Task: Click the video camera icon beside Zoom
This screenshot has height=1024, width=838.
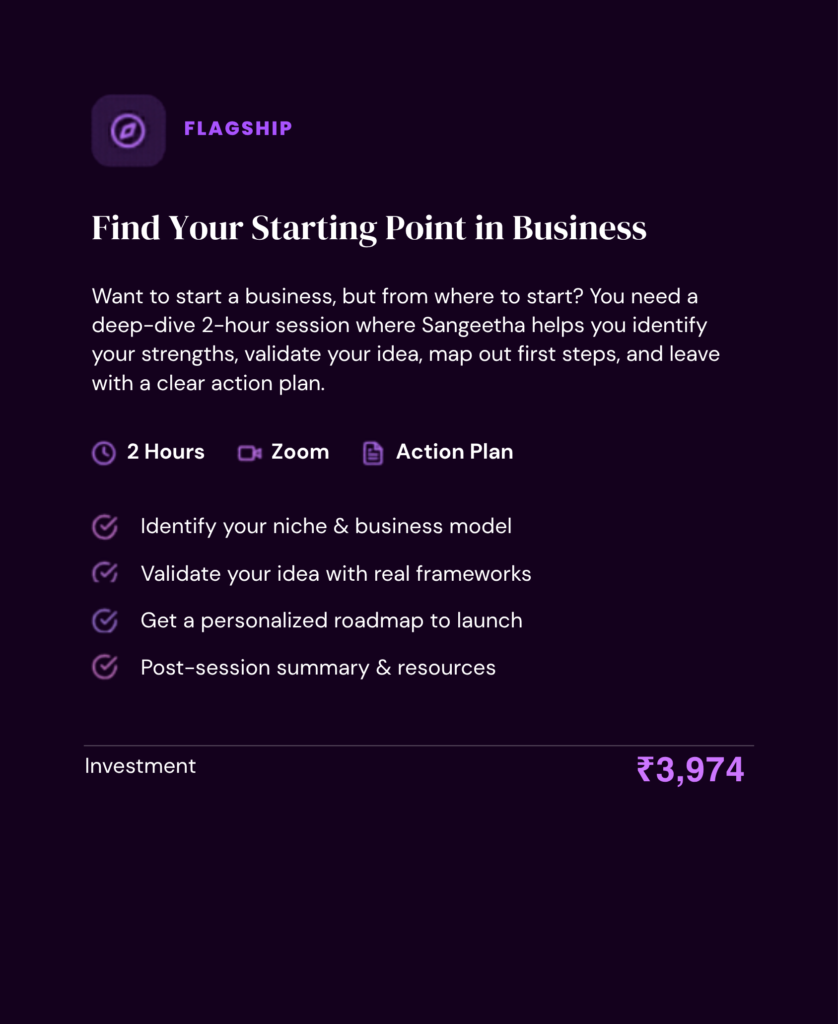Action: 249,453
